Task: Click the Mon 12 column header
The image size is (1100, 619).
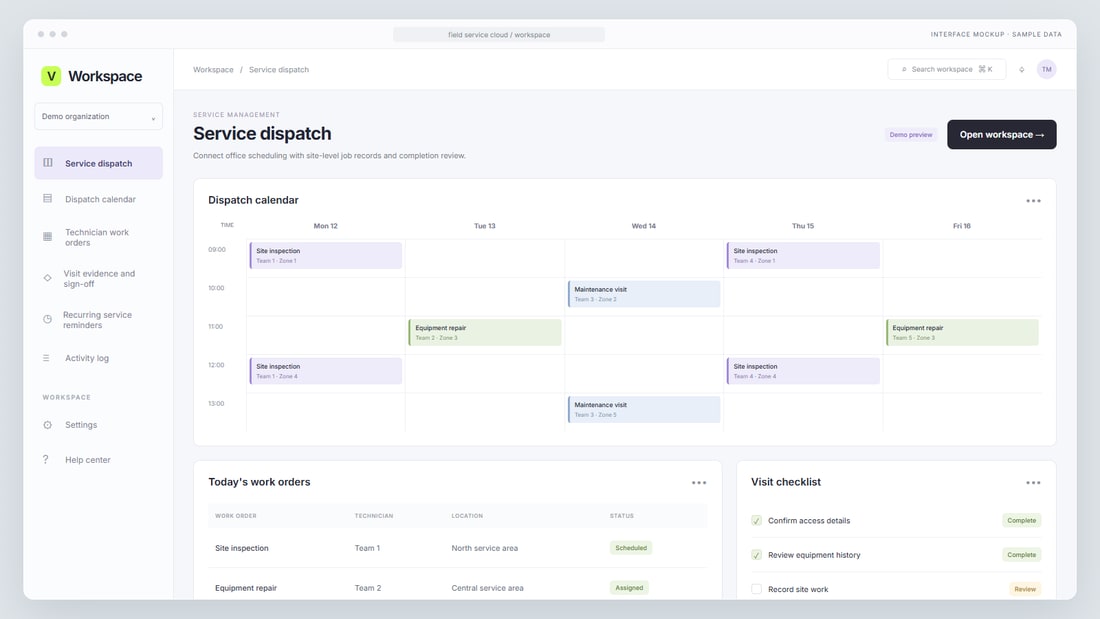Action: pyautogui.click(x=326, y=226)
